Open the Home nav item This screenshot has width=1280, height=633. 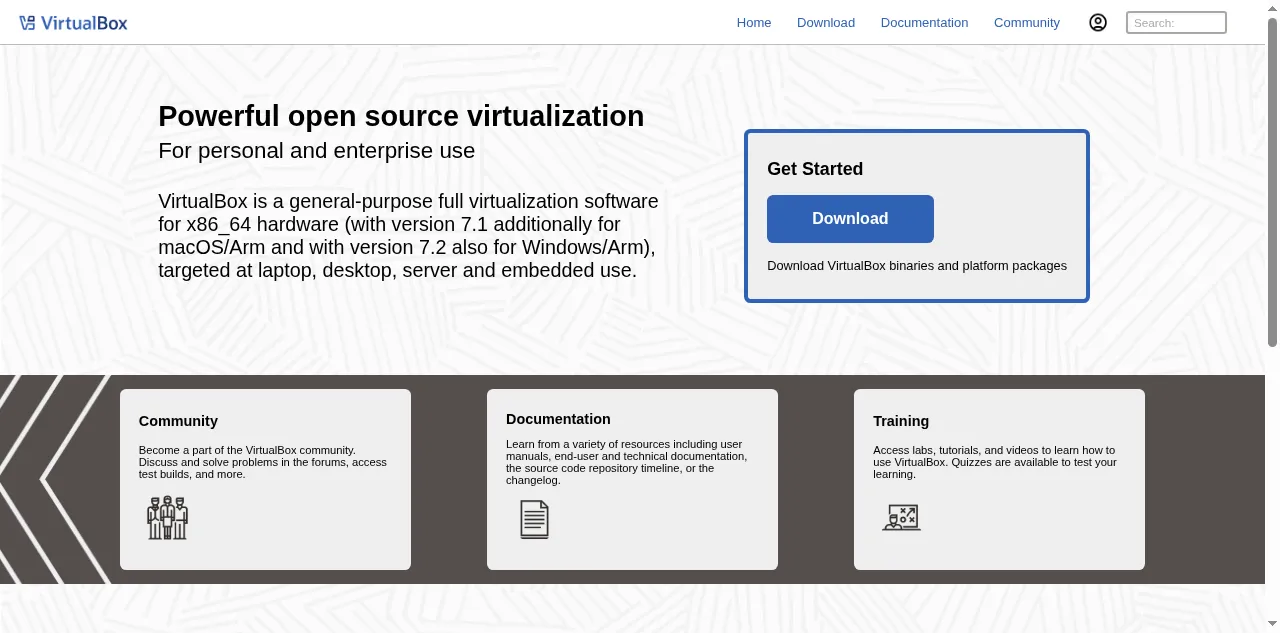[754, 22]
